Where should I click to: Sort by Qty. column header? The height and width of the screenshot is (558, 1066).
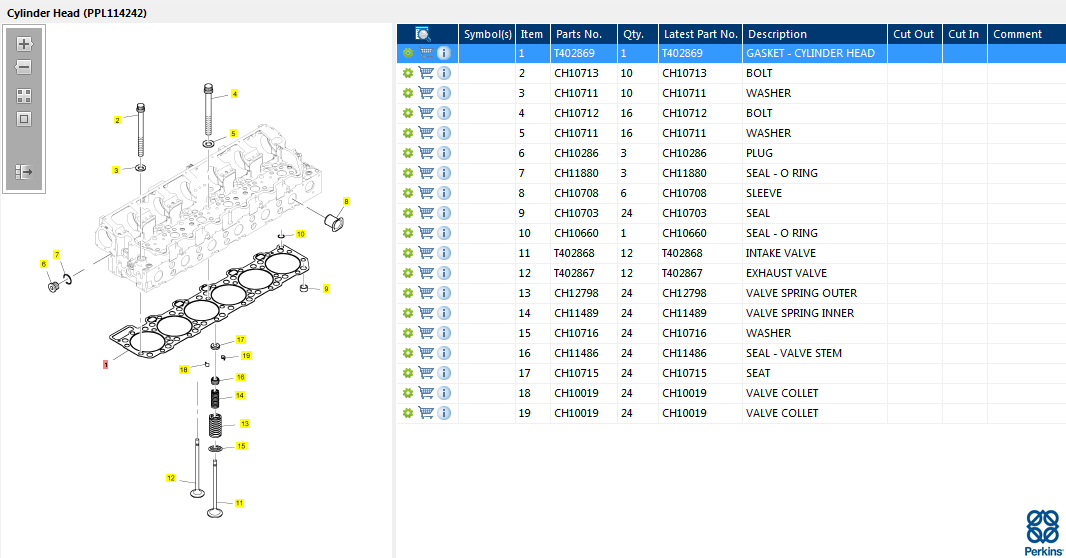(638, 34)
